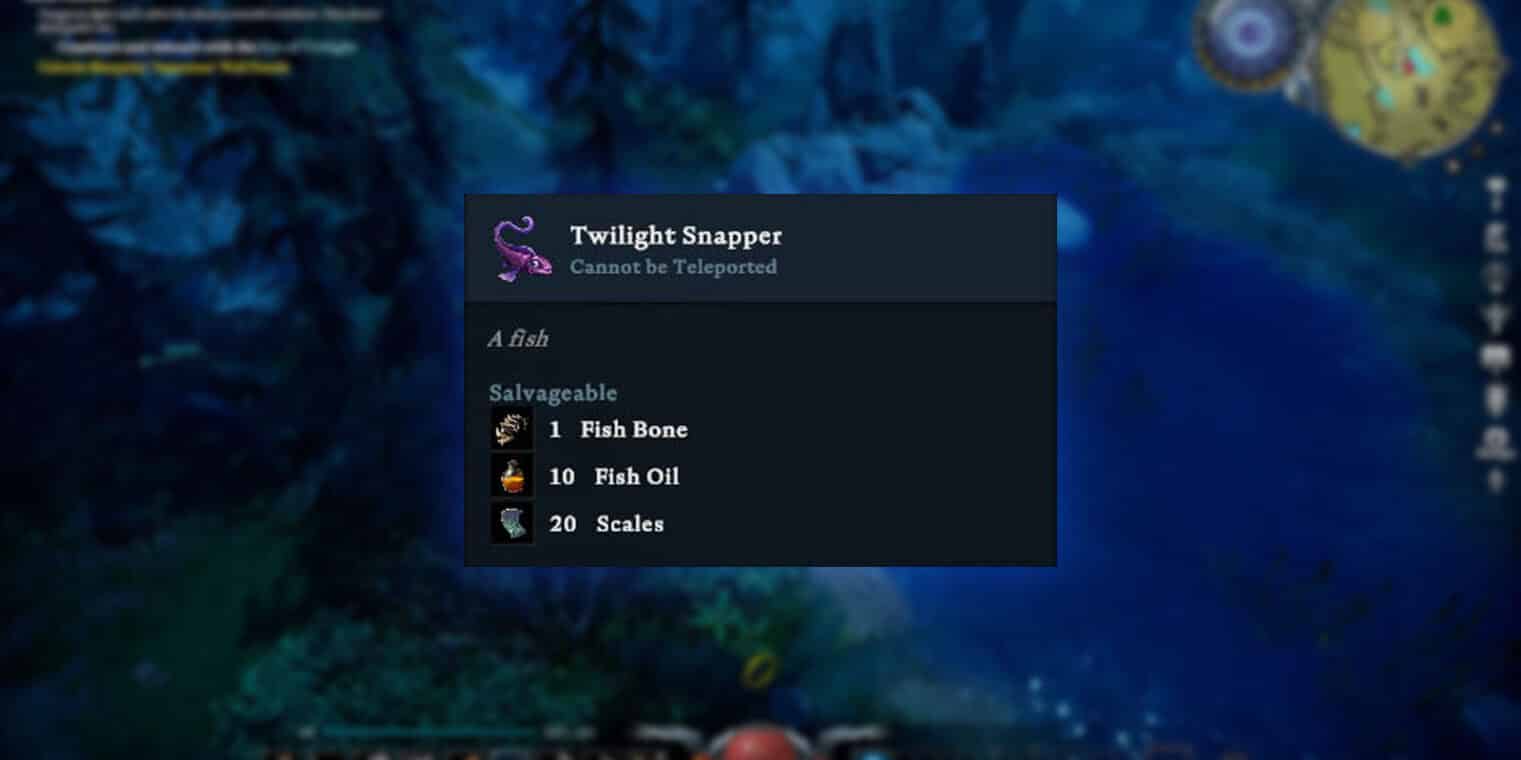The height and width of the screenshot is (760, 1521).
Task: Click the red blood orb in the bottom HUD
Action: (758, 743)
